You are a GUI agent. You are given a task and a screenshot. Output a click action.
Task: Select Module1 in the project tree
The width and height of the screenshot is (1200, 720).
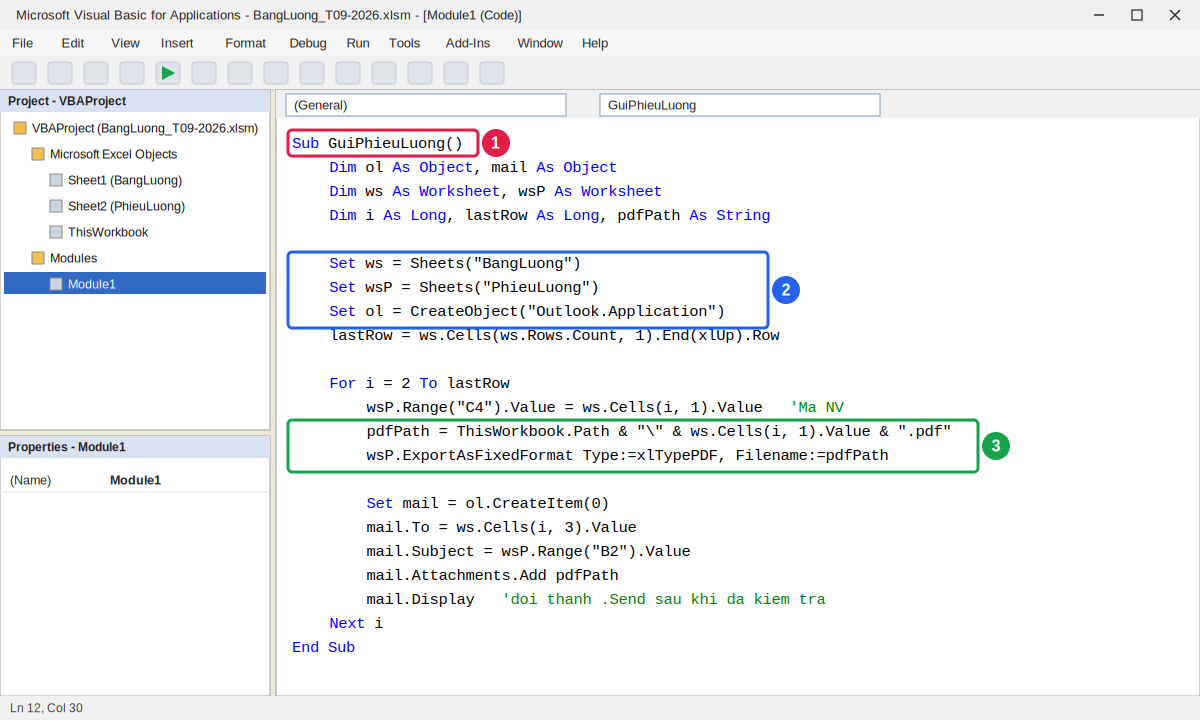(x=135, y=284)
